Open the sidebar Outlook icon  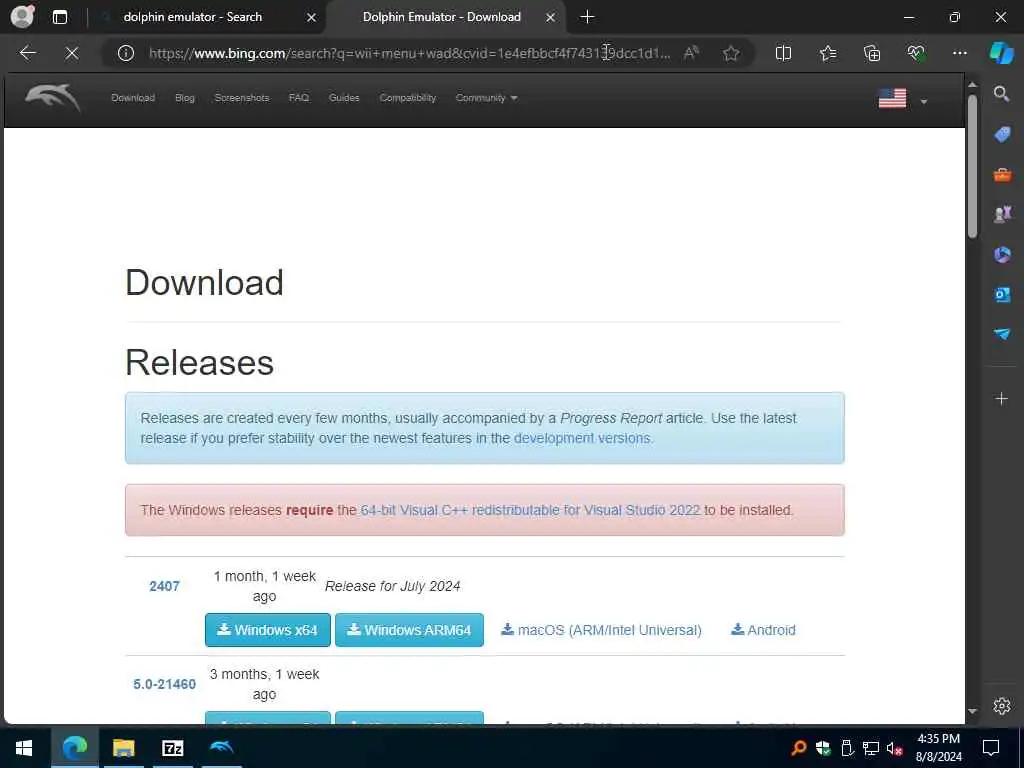coord(1002,295)
